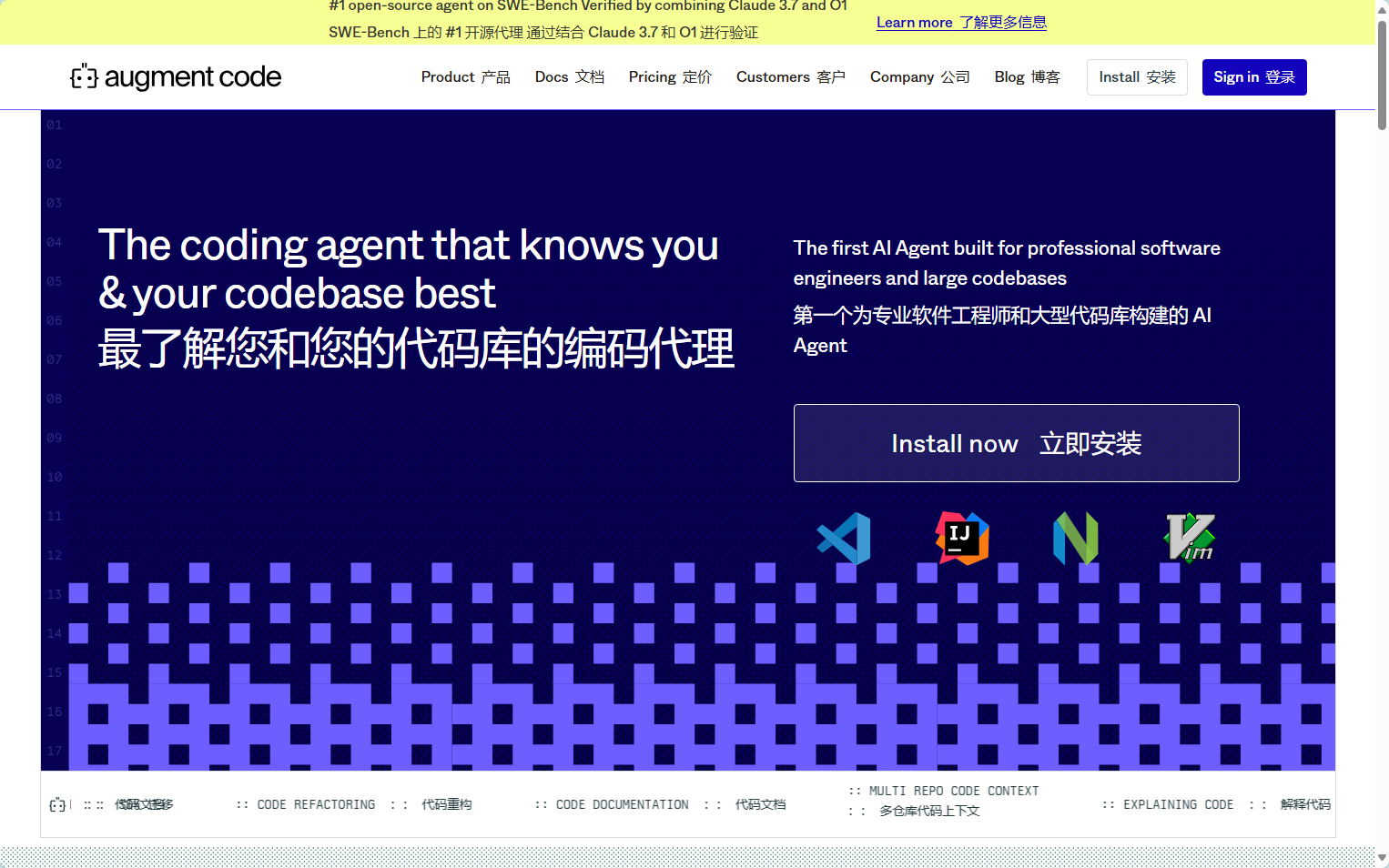Open the Customers menu item
1389x868 pixels.
pos(791,77)
